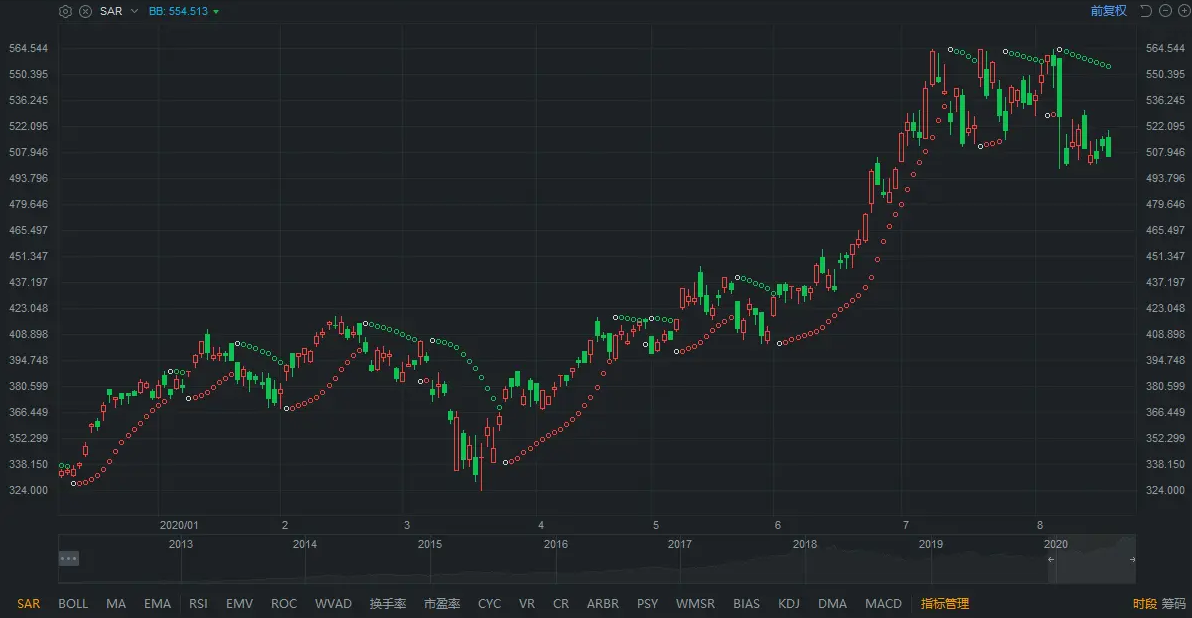This screenshot has height=618, width=1192.
Task: Click 2016 on the overview timeline
Action: click(x=555, y=544)
